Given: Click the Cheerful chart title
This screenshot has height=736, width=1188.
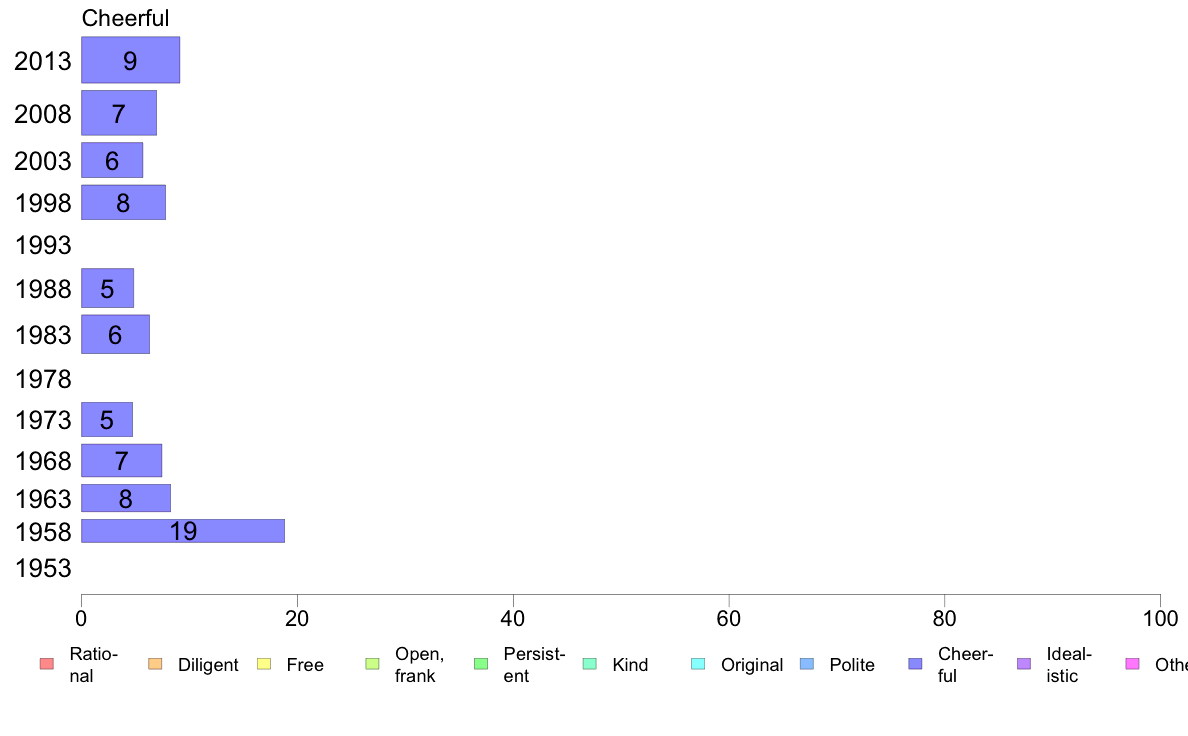Looking at the screenshot, I should coord(125,18).
